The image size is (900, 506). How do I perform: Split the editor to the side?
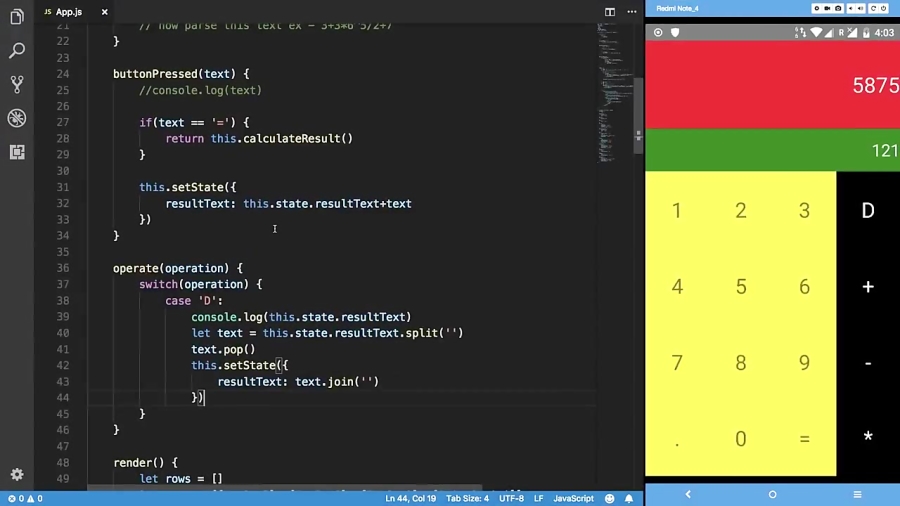click(x=610, y=11)
